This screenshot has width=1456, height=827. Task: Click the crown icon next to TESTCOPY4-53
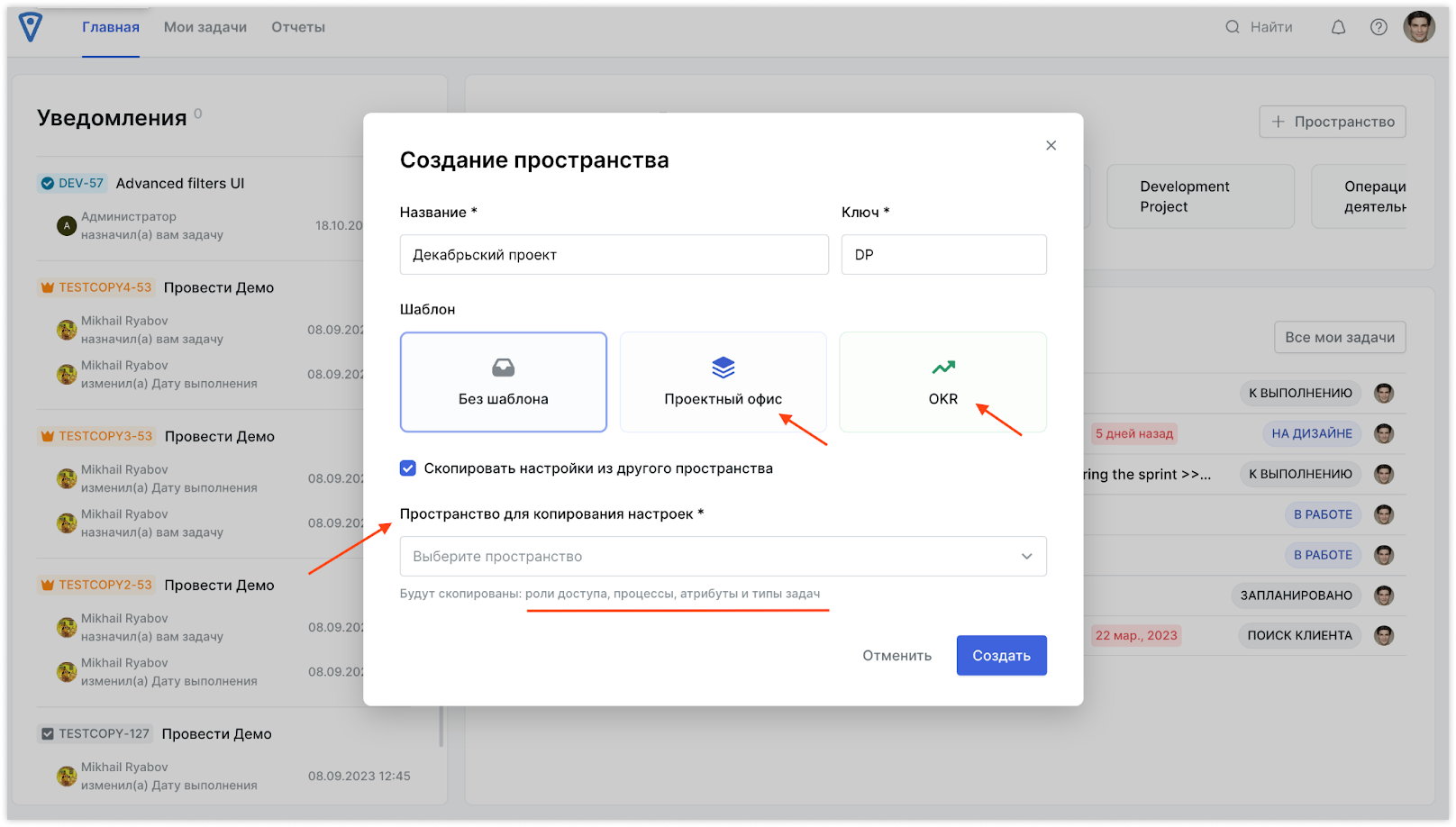47,286
